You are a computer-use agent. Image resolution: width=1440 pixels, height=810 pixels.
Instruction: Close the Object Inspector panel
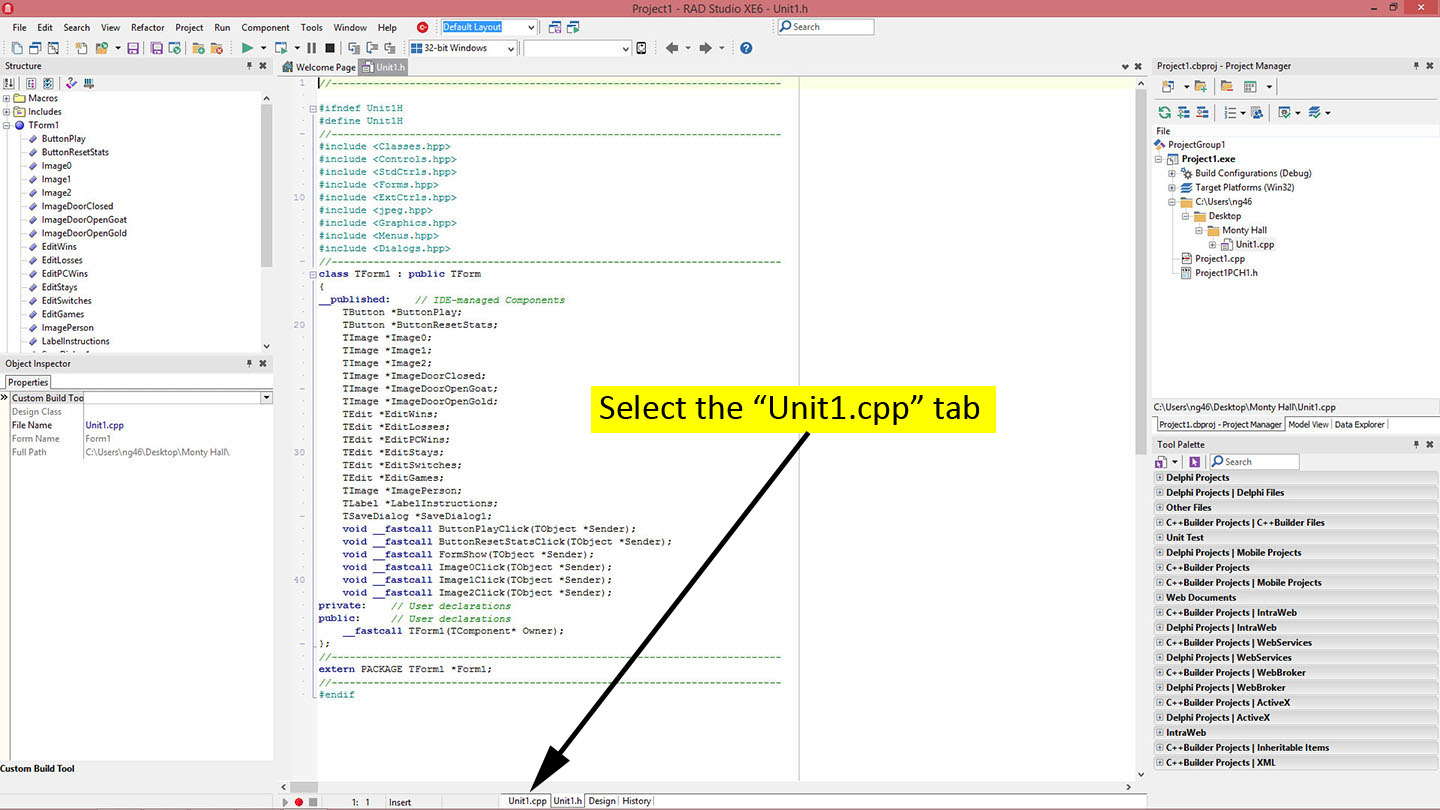tap(263, 364)
